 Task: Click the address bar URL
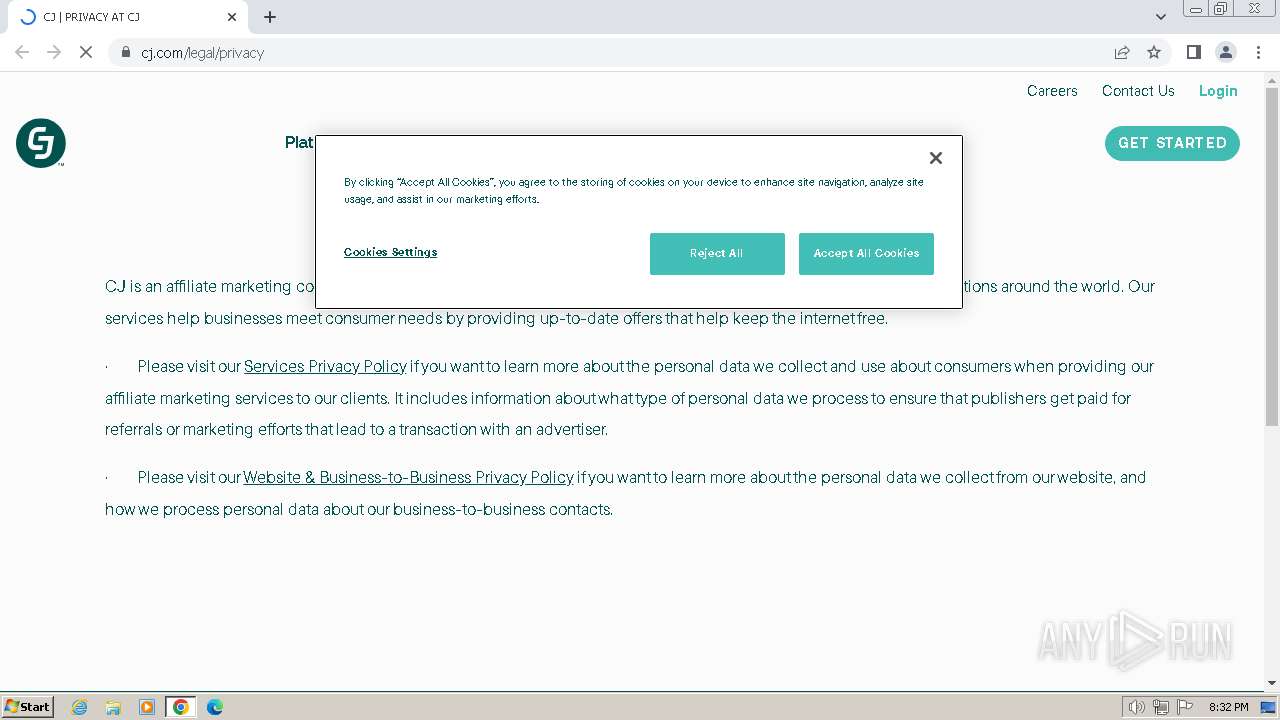(202, 53)
